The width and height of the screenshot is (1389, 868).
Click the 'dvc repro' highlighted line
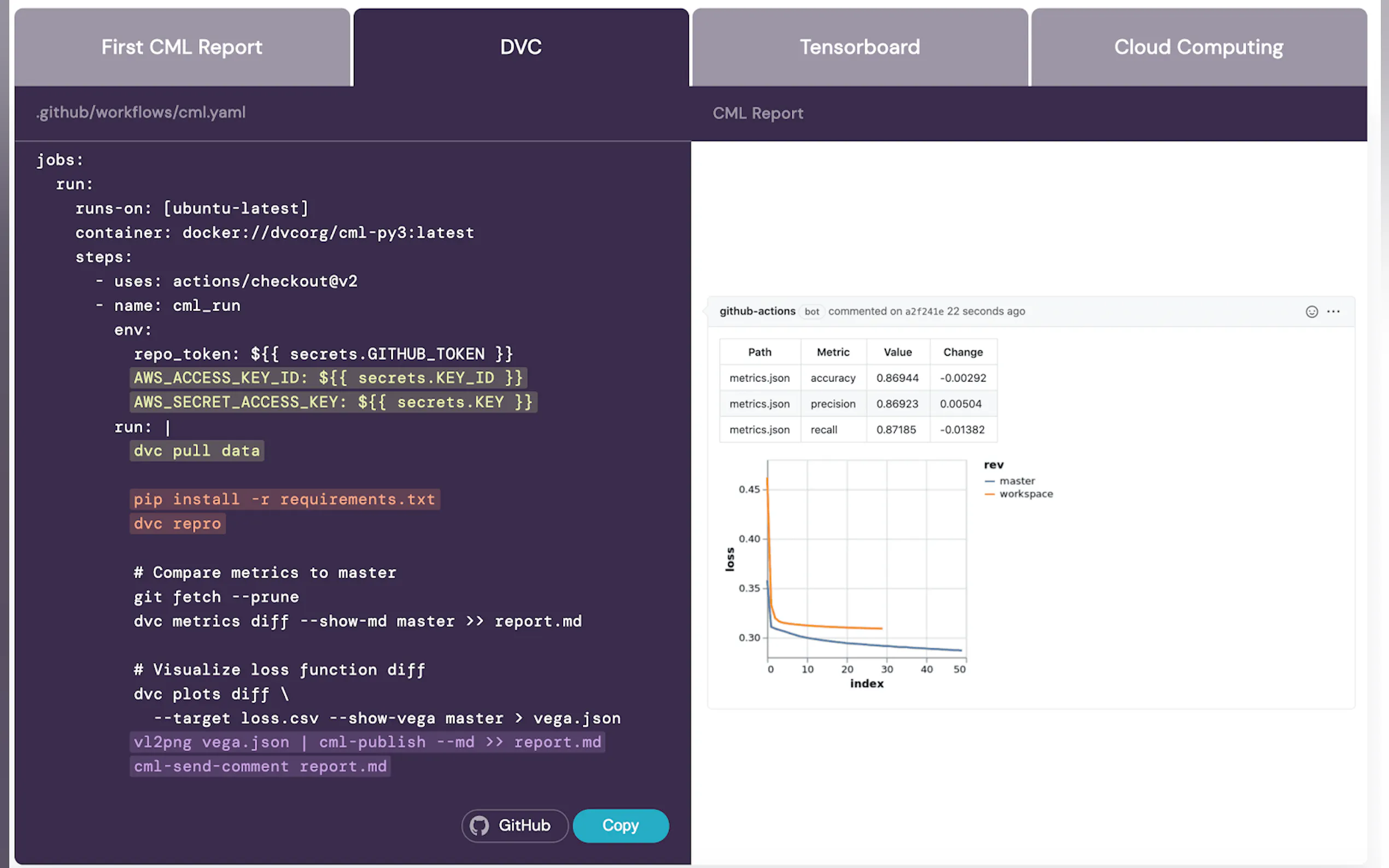(x=177, y=524)
